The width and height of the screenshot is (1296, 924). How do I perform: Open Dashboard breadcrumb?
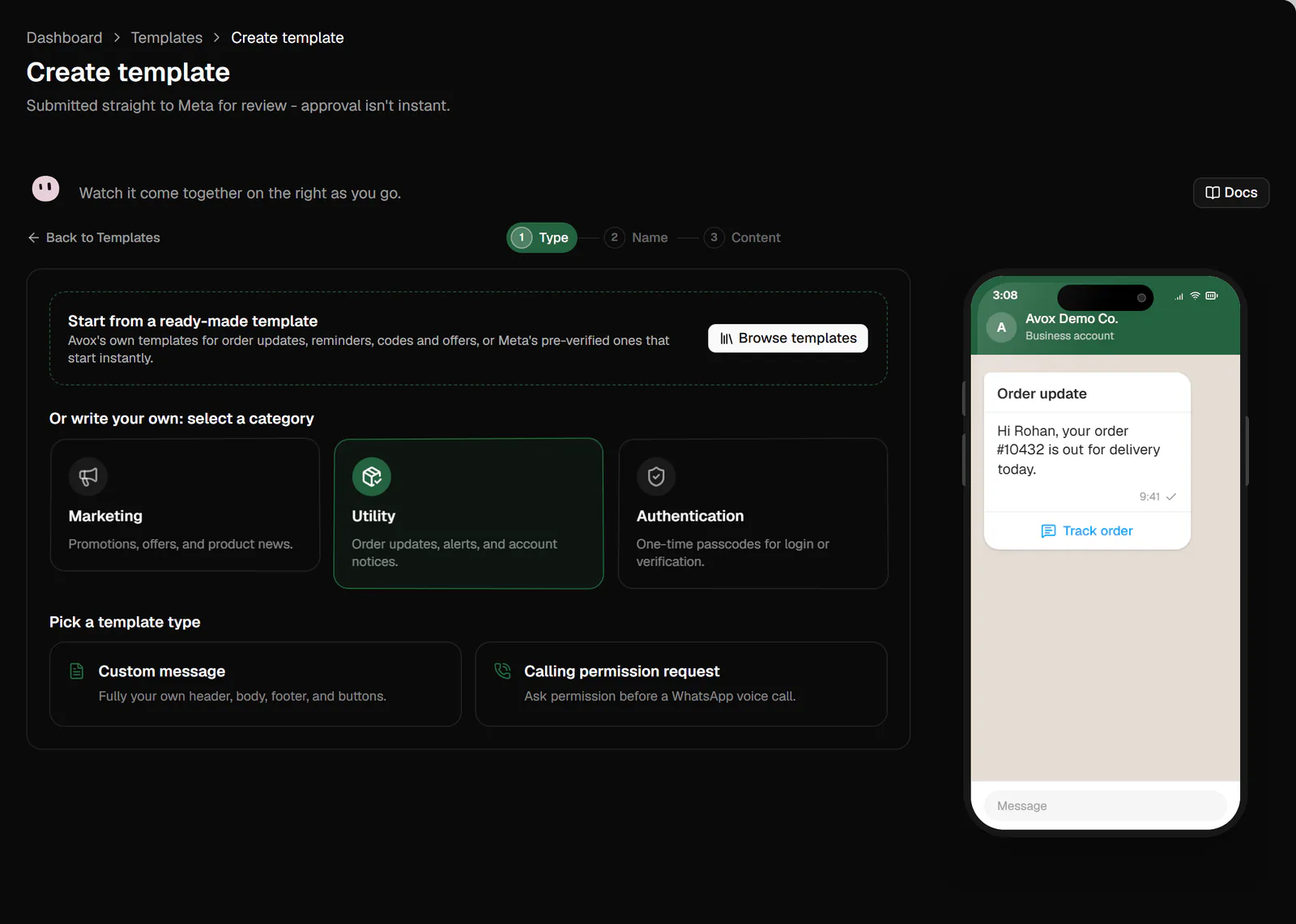65,38
